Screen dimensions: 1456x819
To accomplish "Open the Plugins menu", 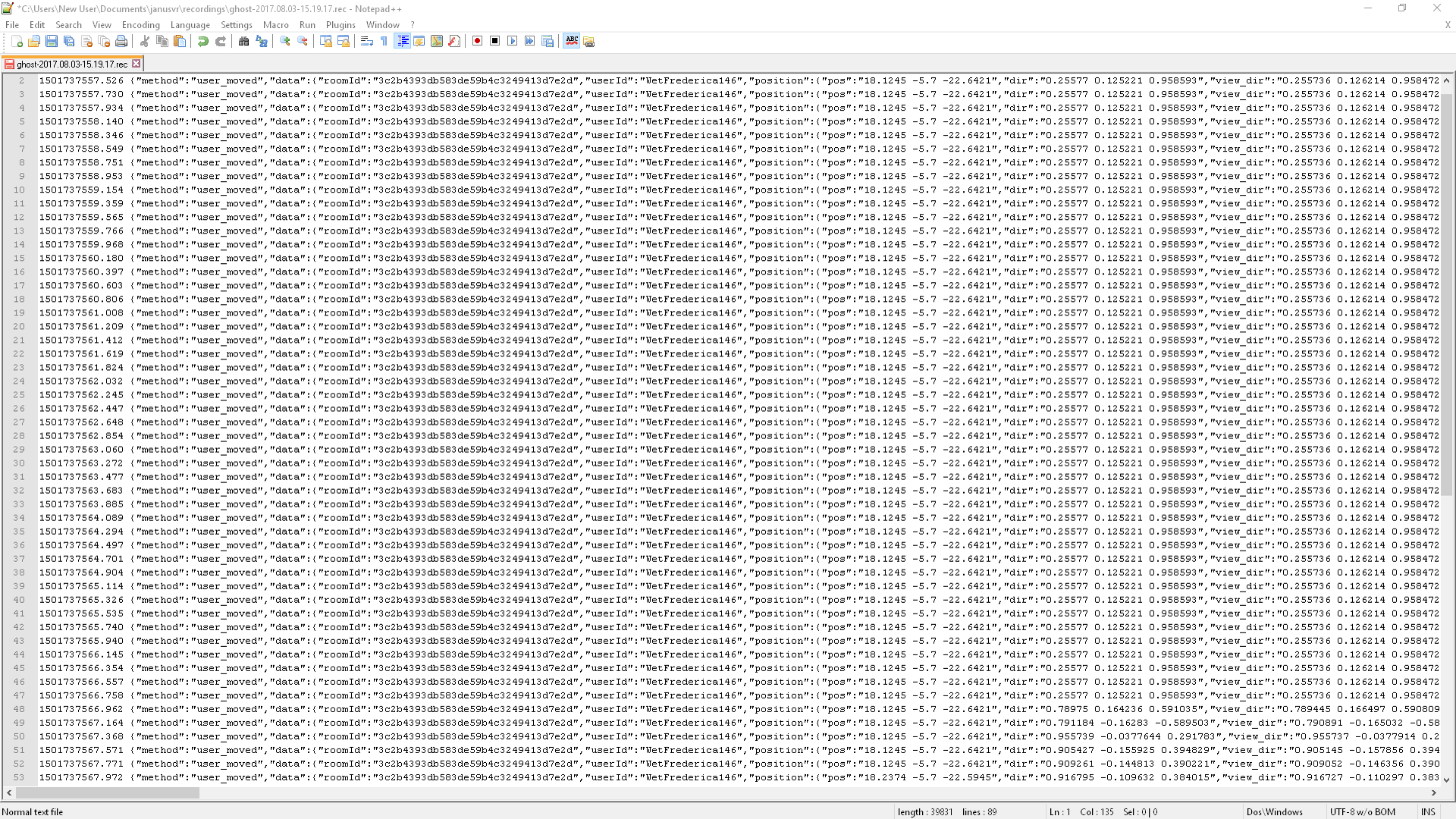I will 340,25.
